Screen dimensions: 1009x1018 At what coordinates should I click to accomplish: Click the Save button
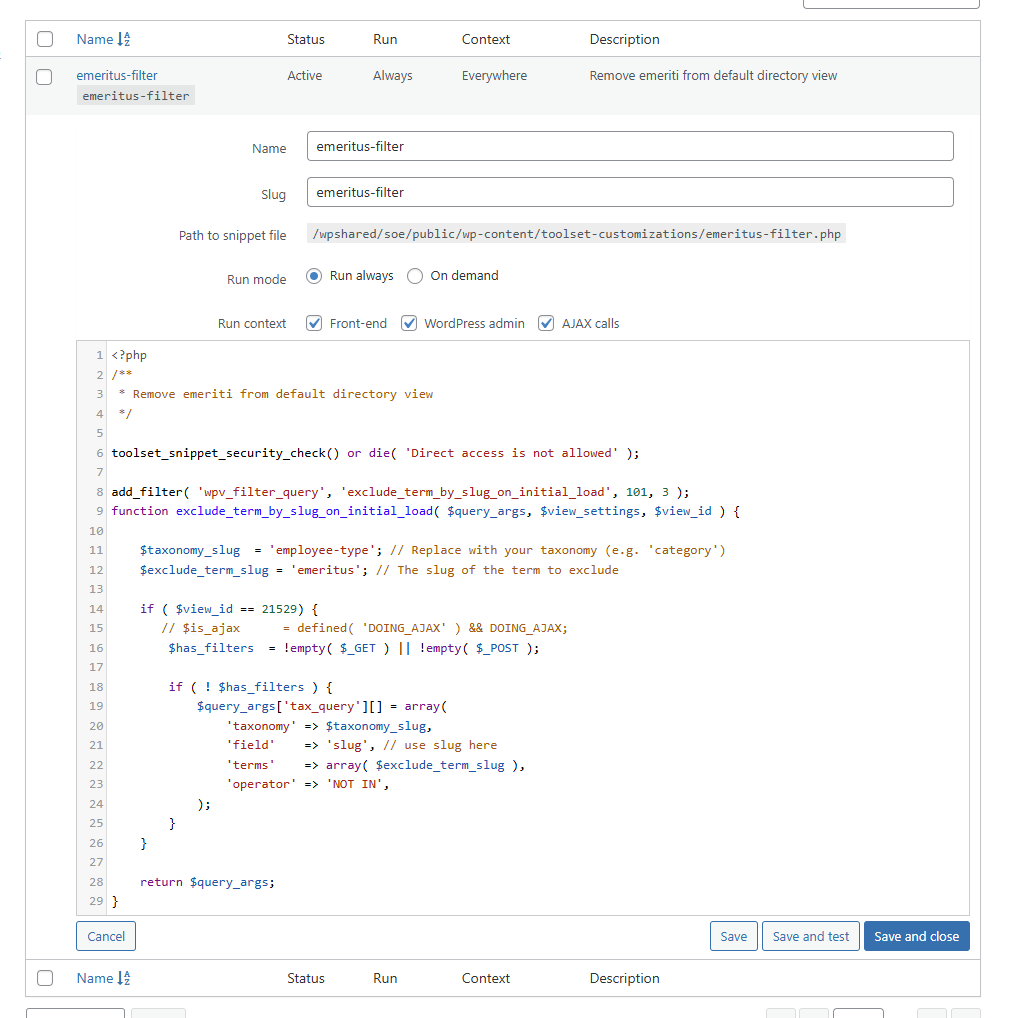(734, 936)
